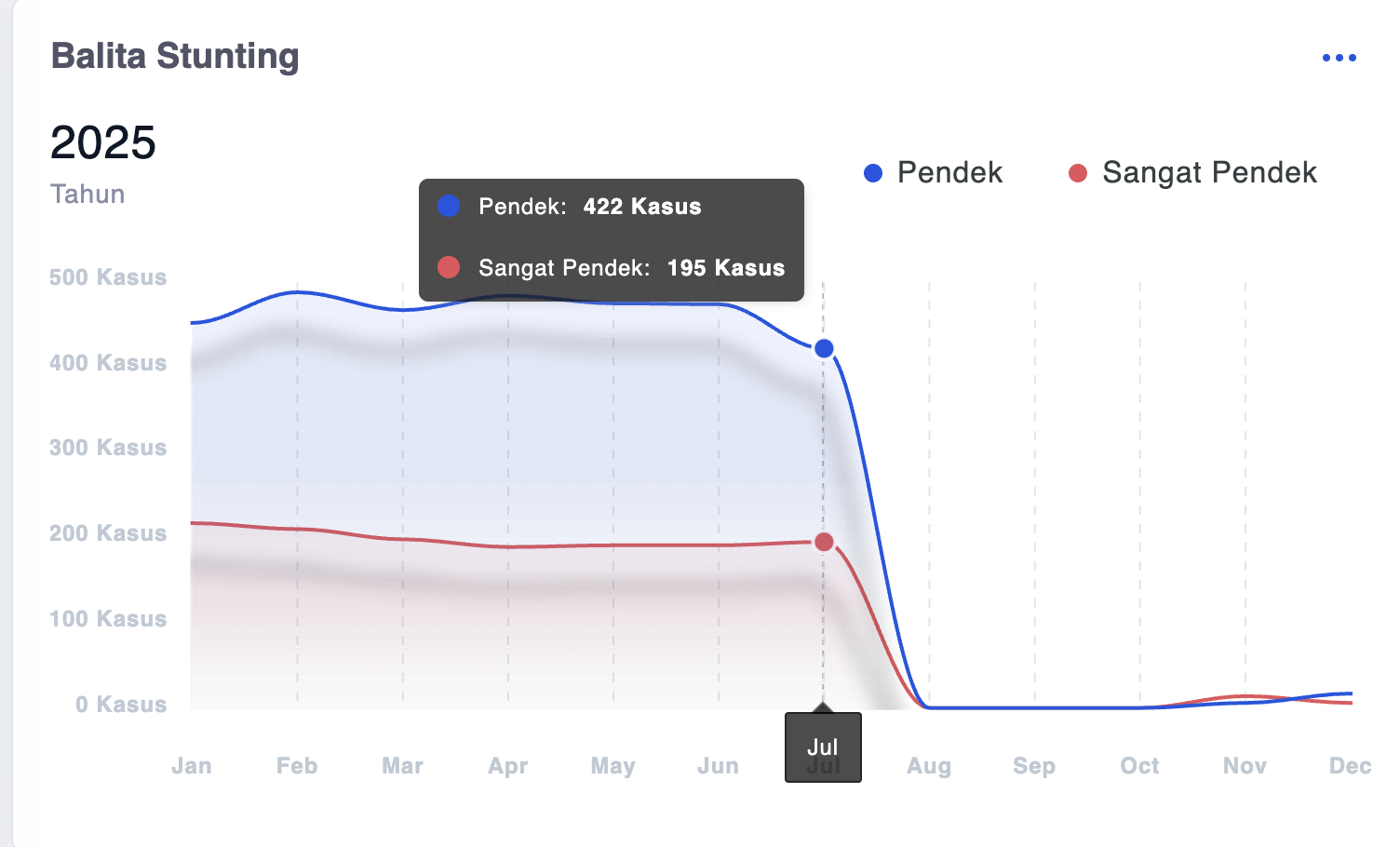Click the highlighted Jul axis tooltip

pyautogui.click(x=823, y=747)
